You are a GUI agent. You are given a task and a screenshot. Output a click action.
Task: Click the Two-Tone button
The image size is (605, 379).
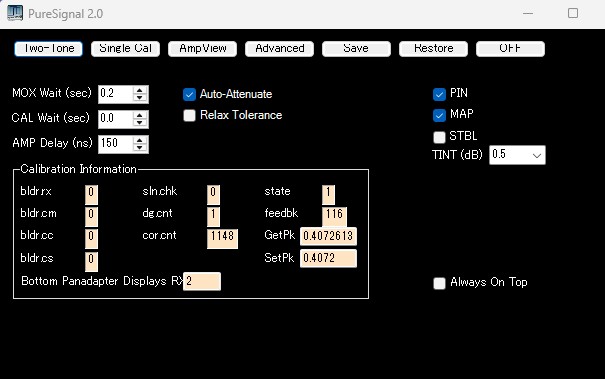[48, 49]
